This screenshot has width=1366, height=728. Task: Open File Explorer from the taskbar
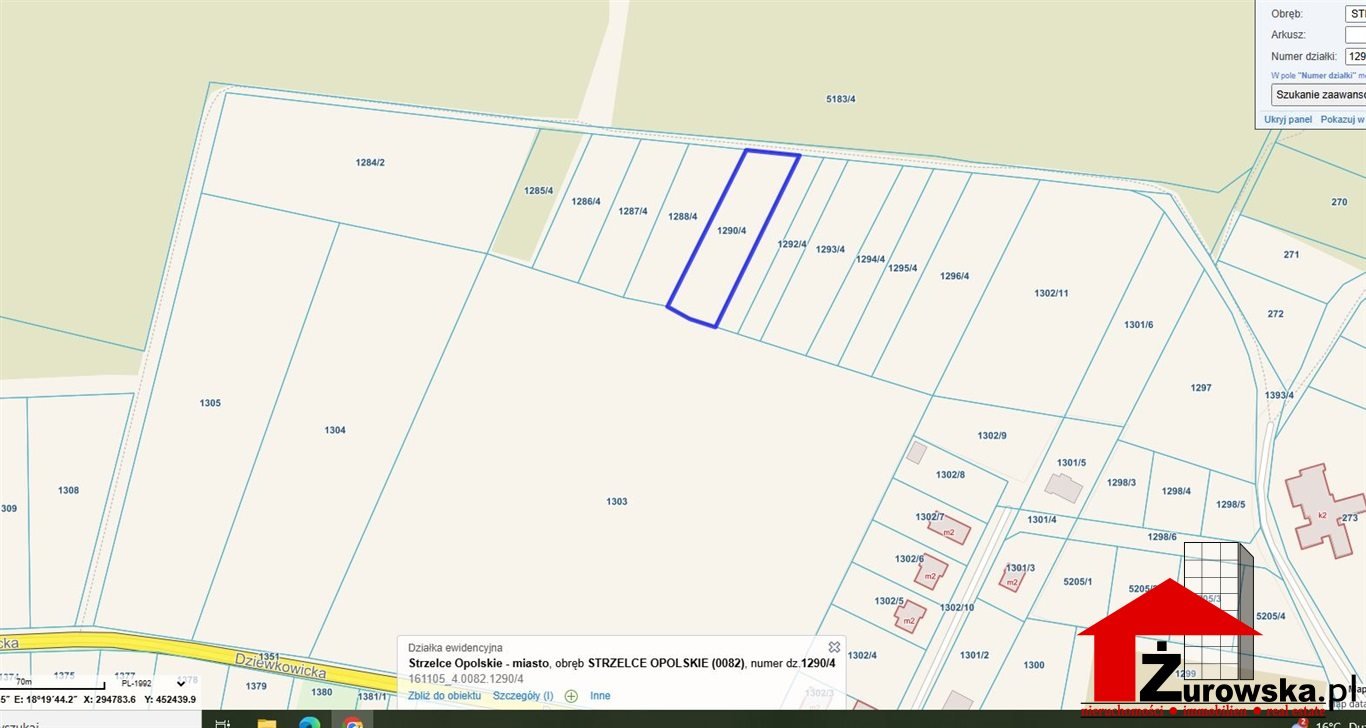click(267, 722)
